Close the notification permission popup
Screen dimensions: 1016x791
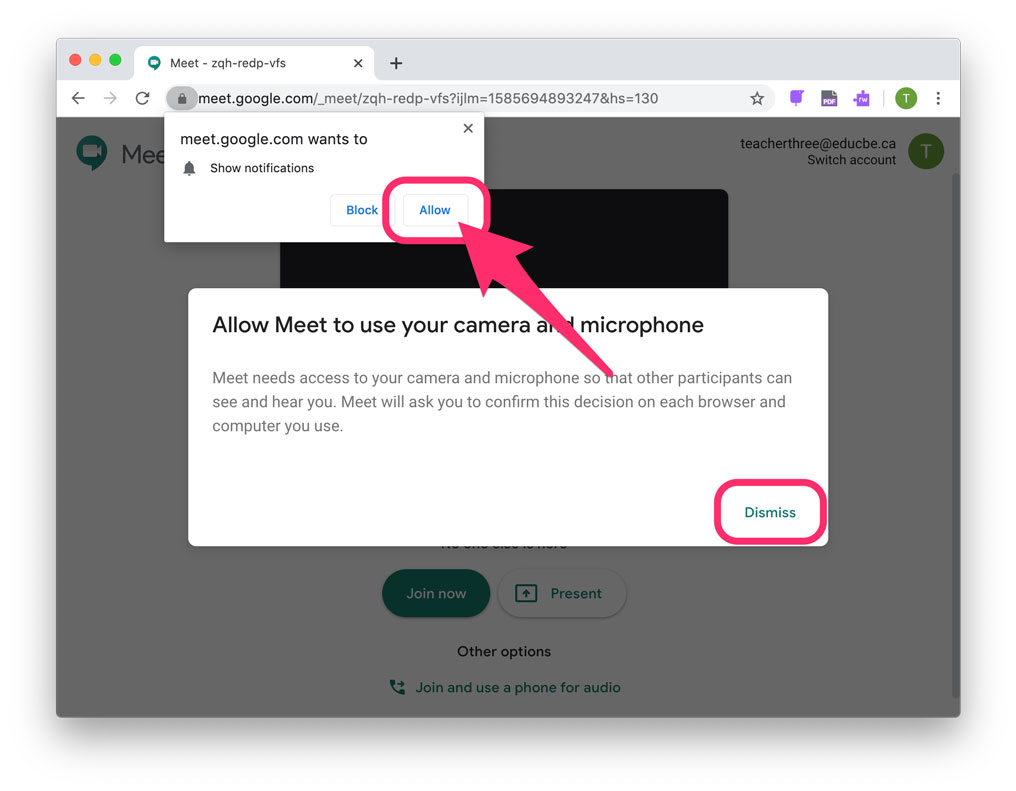tap(468, 128)
